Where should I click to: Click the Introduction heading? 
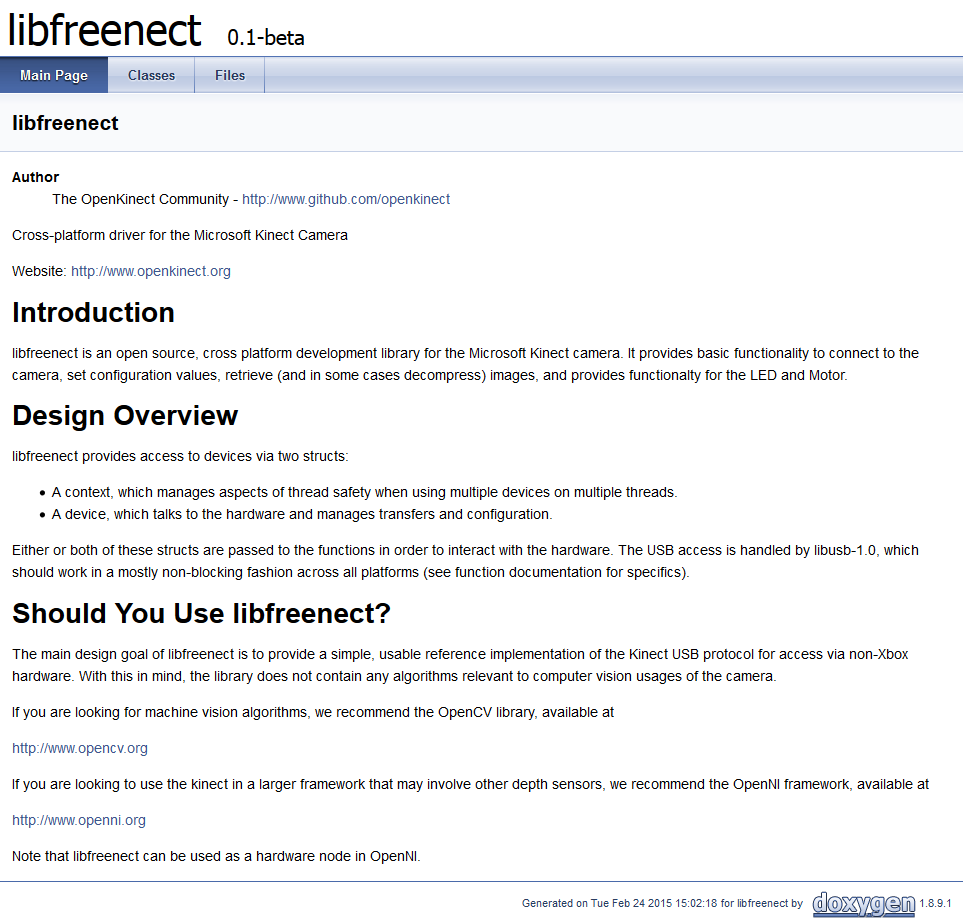pos(93,312)
